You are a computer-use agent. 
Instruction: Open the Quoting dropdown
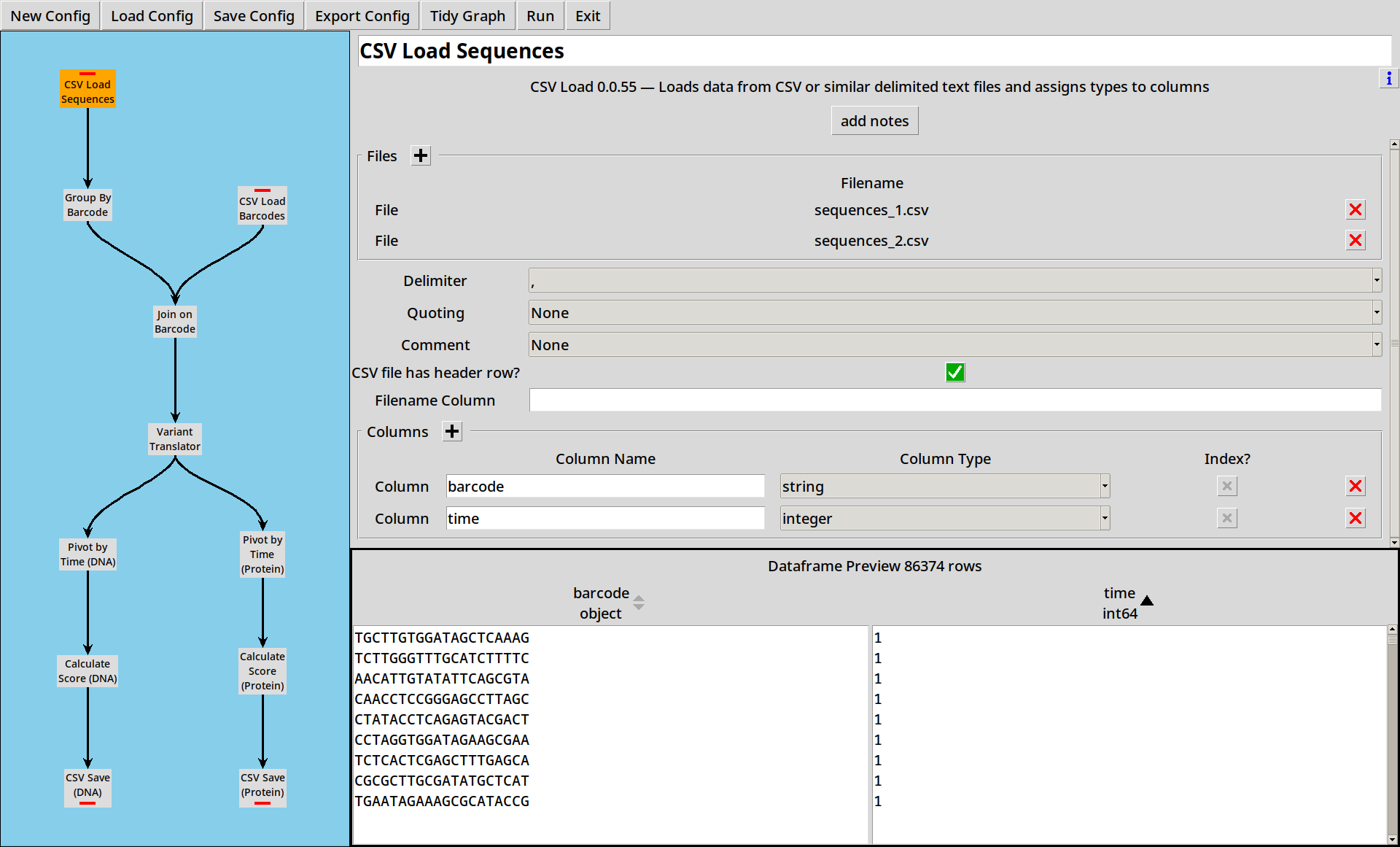click(x=955, y=313)
